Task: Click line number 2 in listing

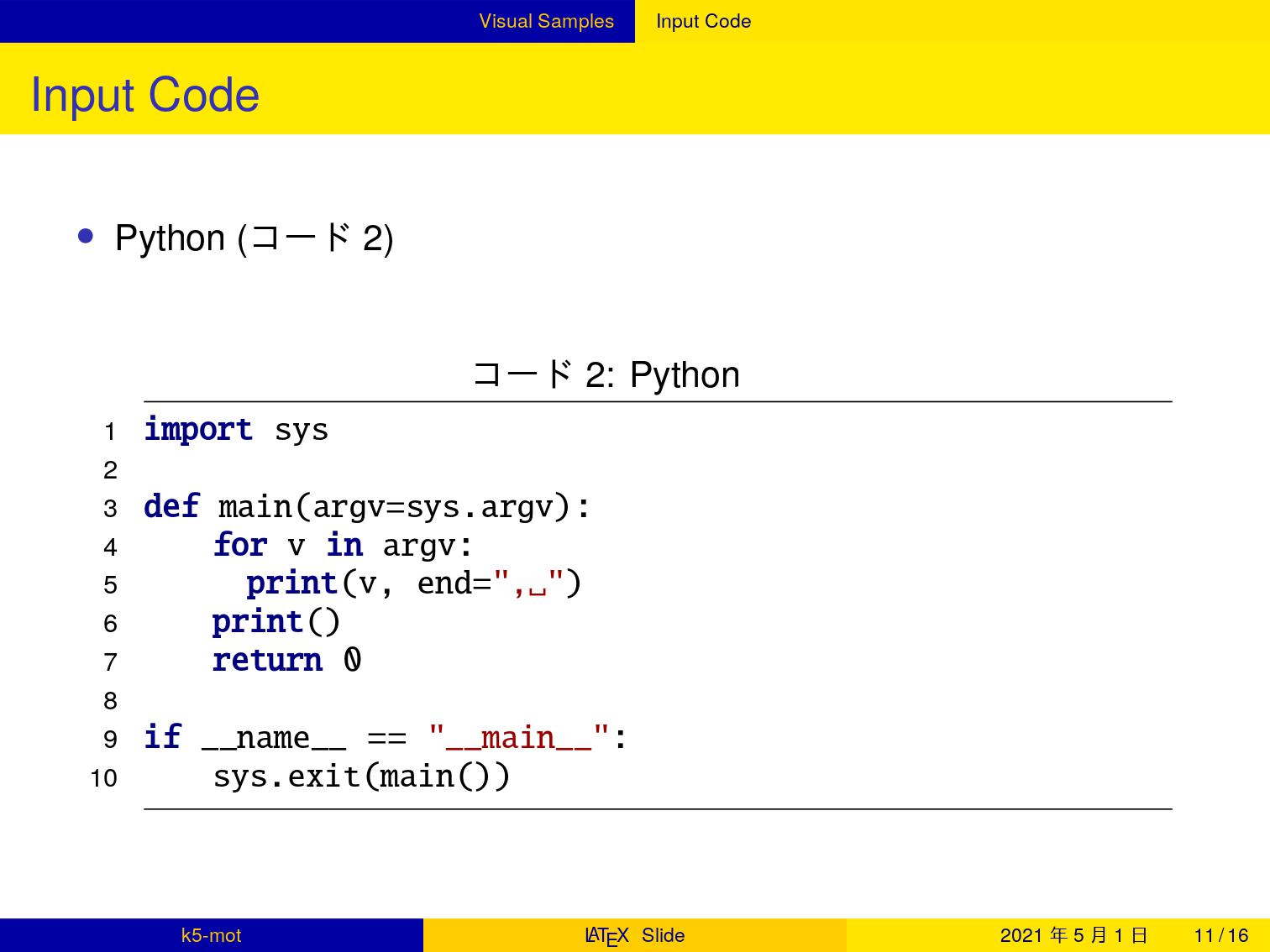Action: 110,470
